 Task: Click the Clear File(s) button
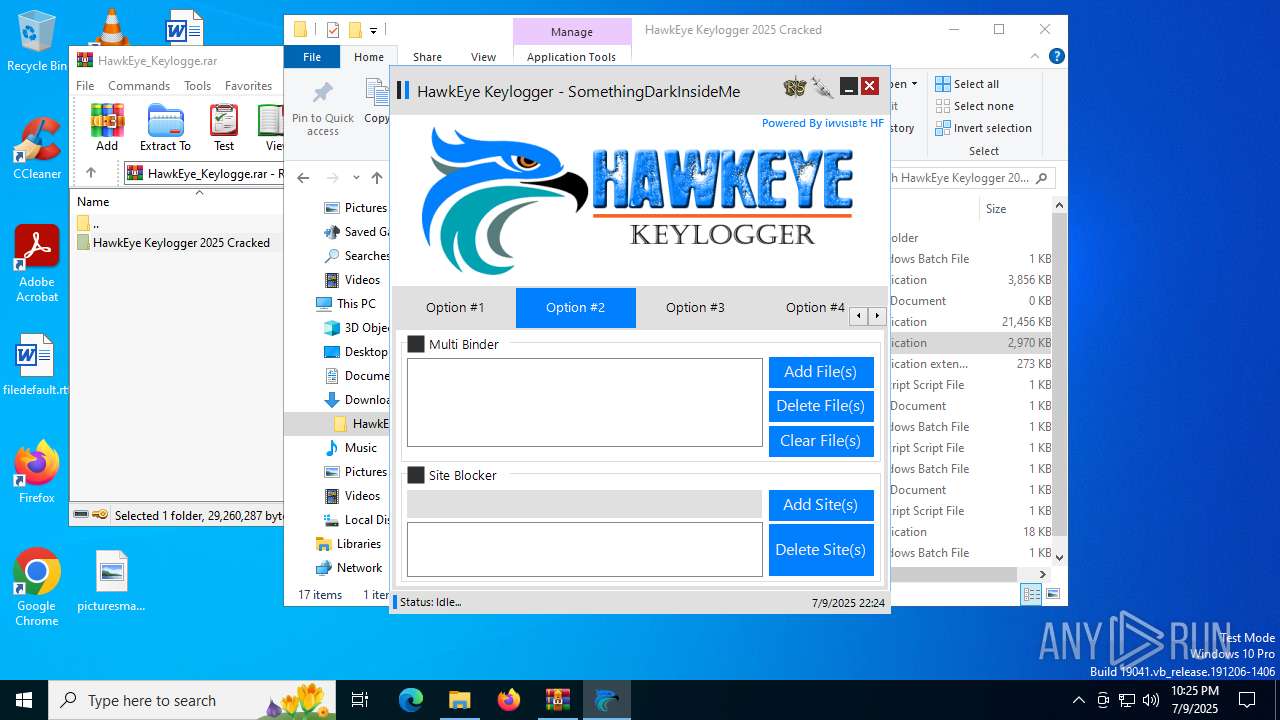point(821,441)
